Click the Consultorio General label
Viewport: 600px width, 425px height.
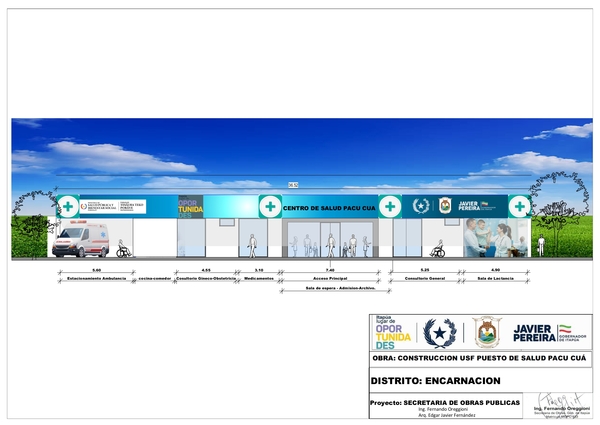[x=425, y=278]
